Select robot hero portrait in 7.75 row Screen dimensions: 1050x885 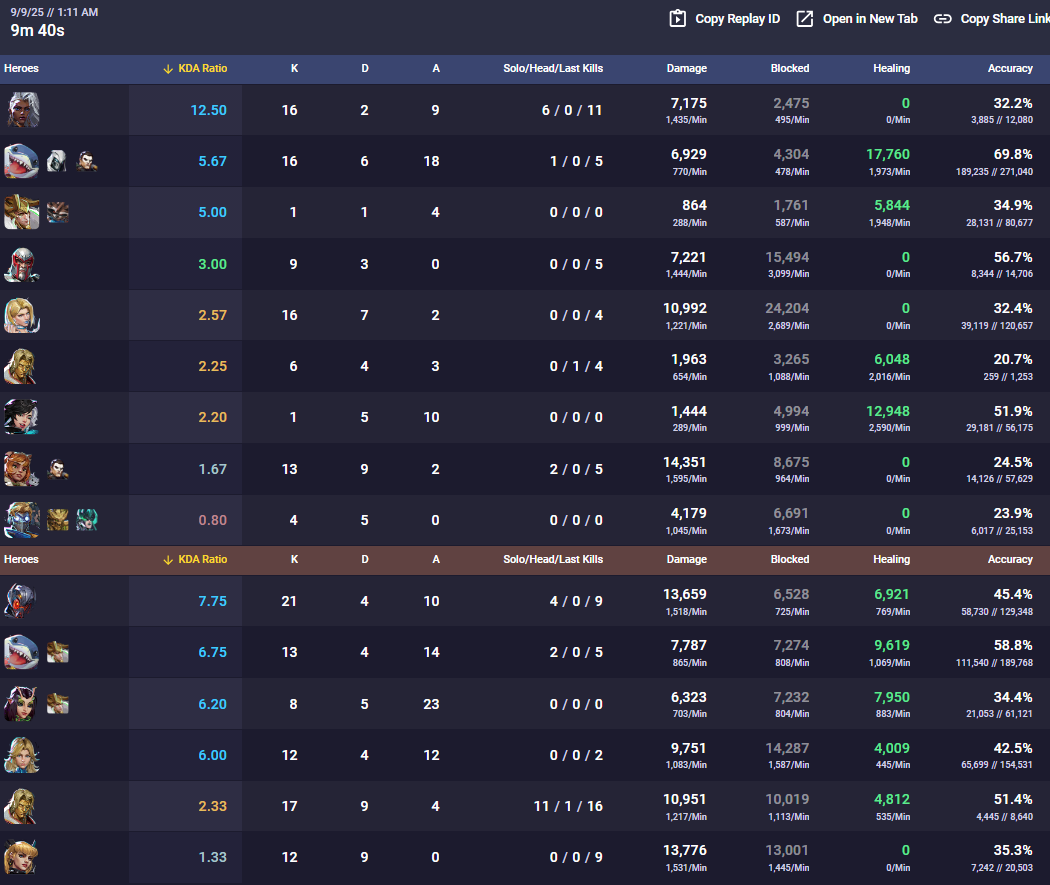pos(21,600)
